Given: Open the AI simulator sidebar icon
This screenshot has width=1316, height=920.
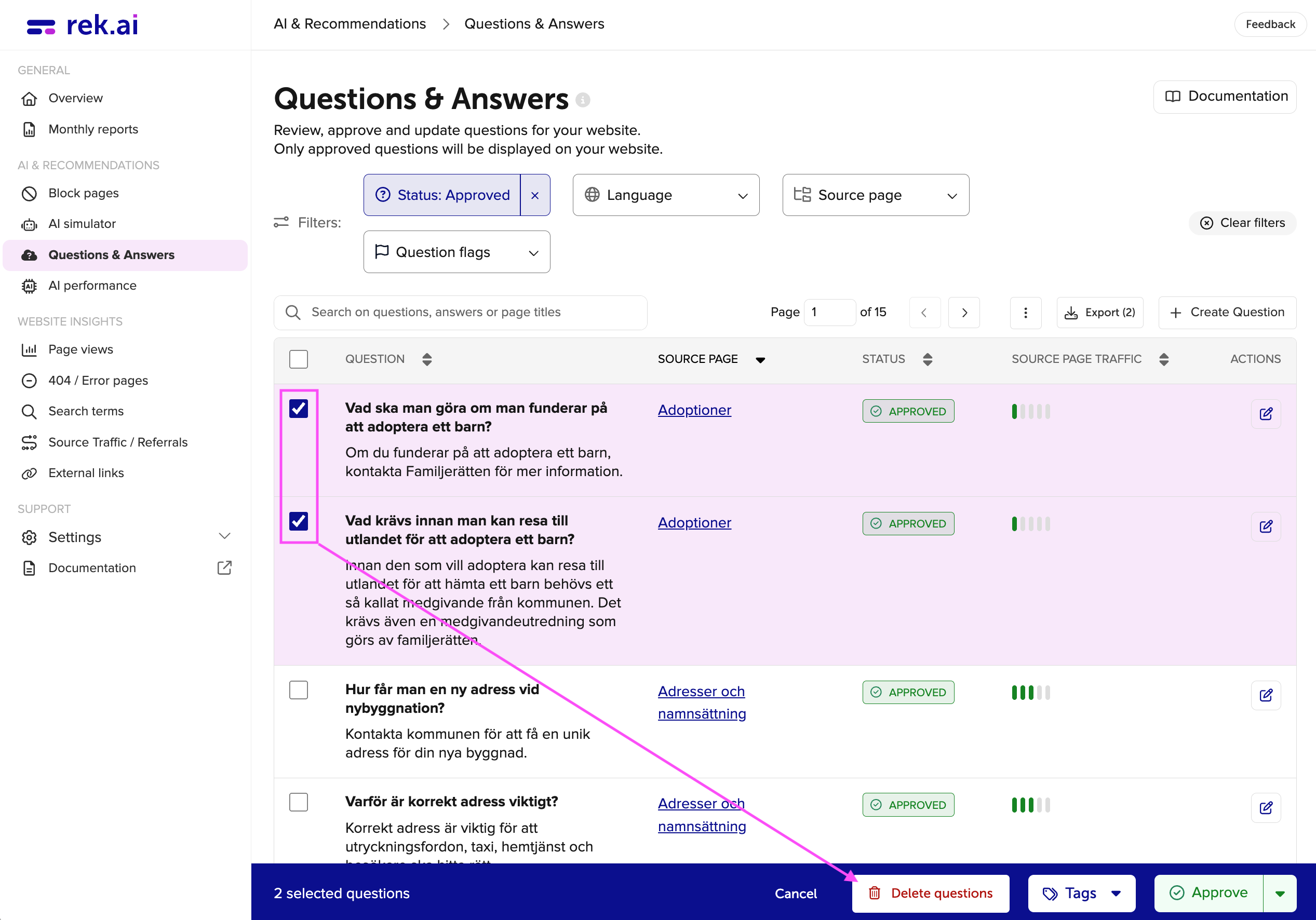Looking at the screenshot, I should click(x=29, y=224).
